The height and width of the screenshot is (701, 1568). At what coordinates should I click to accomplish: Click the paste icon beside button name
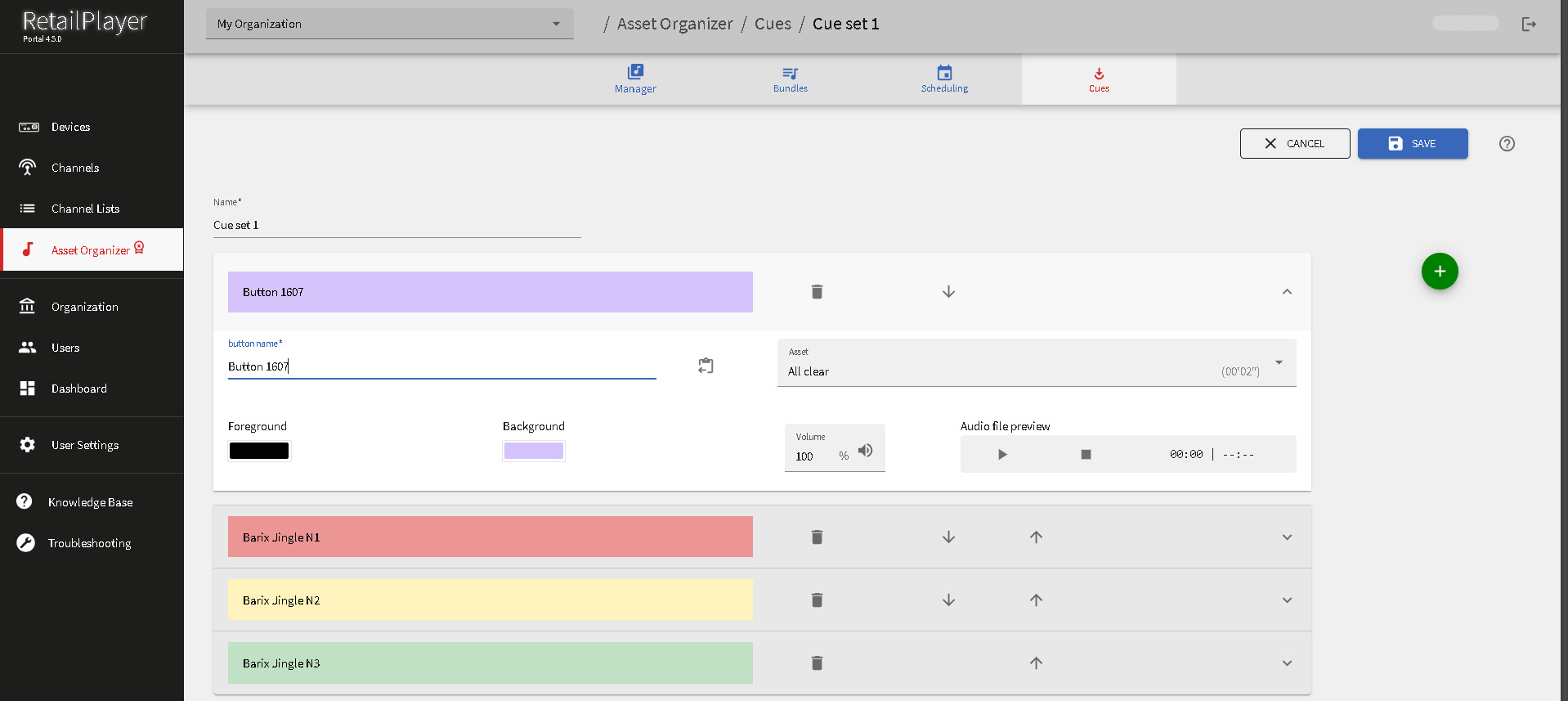[706, 366]
